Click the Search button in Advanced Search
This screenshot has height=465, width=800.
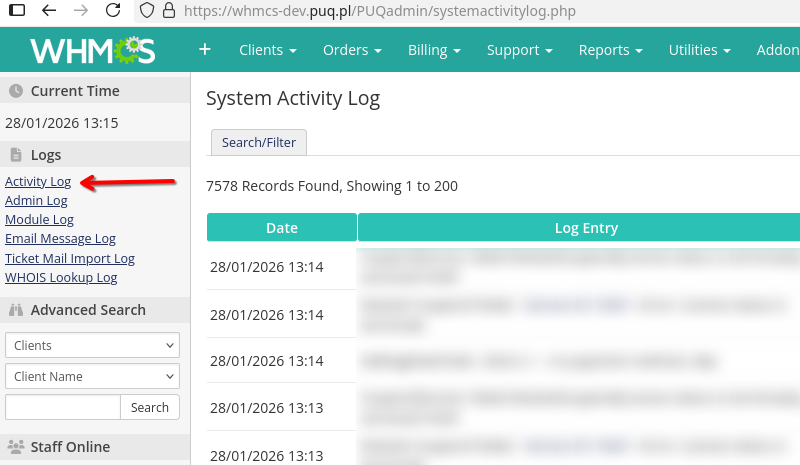click(150, 407)
